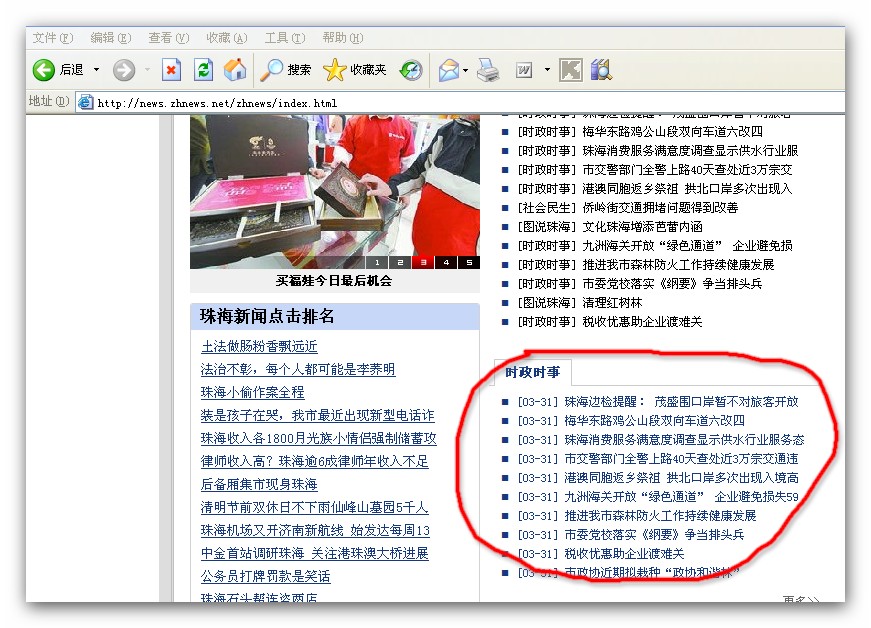Expand the Edit with Word dropdown arrow

tap(547, 70)
